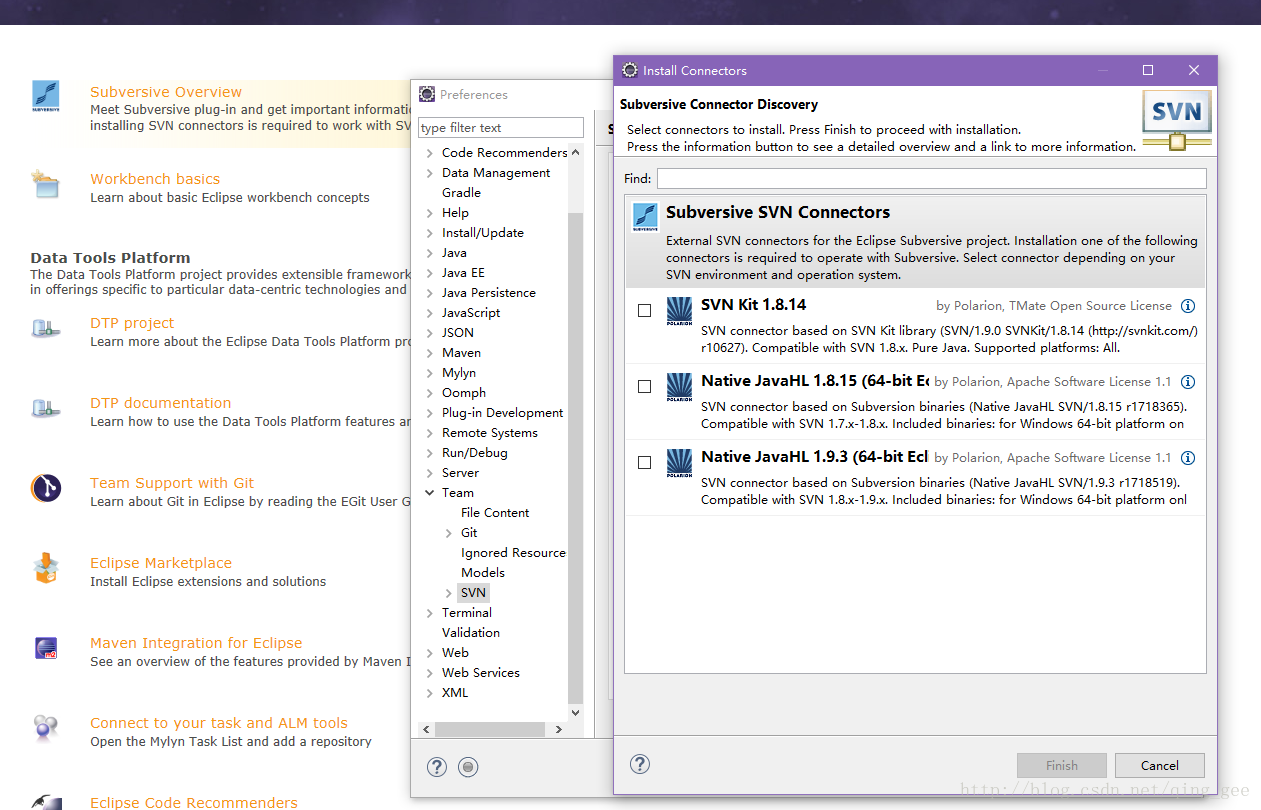Click the Cancel button in Install Connectors
This screenshot has height=810, width=1261.
1160,766
